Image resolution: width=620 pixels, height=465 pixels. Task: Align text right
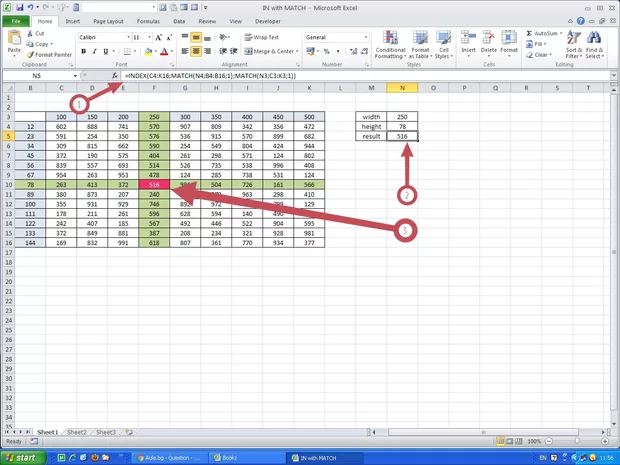tap(207, 51)
